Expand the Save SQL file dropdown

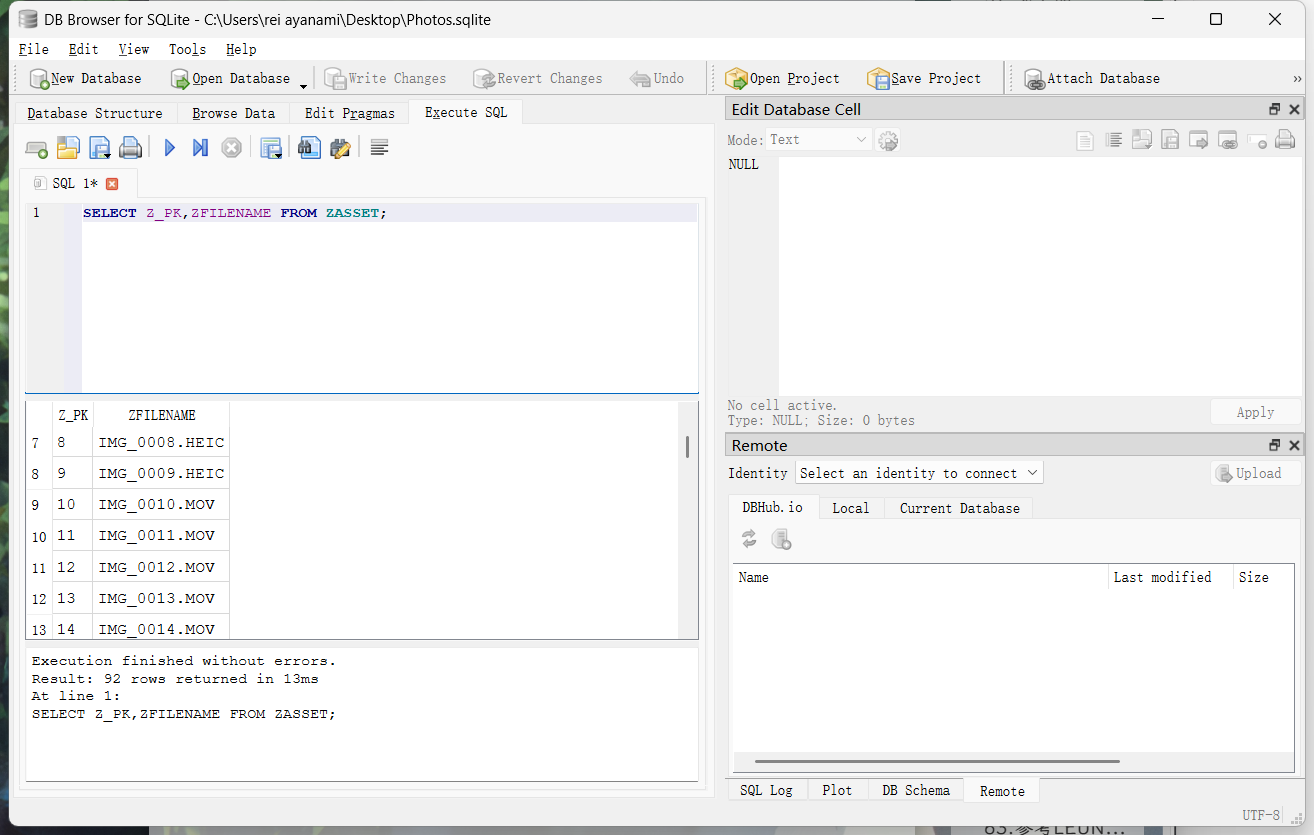tap(105, 155)
